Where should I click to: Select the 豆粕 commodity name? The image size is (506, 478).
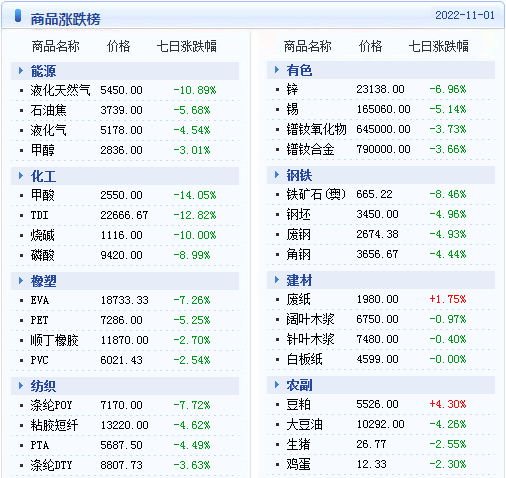tap(298, 404)
